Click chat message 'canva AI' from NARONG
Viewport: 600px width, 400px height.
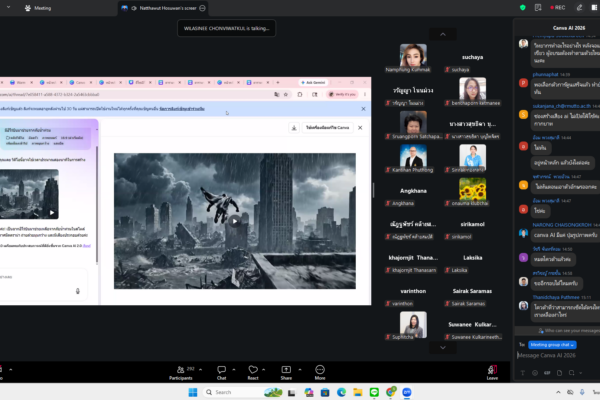point(566,235)
